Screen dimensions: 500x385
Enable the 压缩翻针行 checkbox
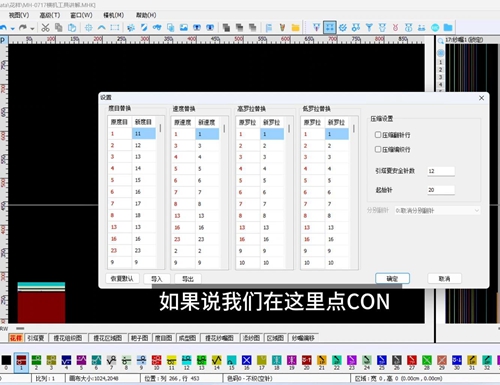[378, 135]
